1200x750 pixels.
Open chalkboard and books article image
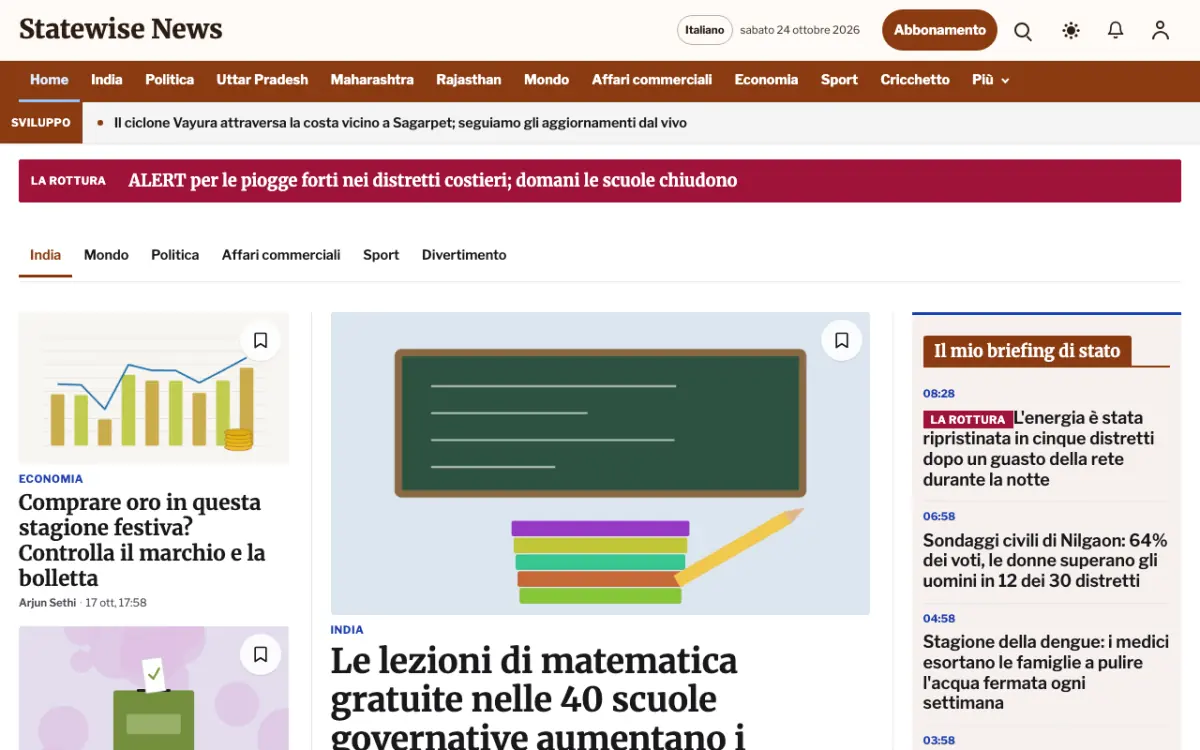pyautogui.click(x=600, y=463)
